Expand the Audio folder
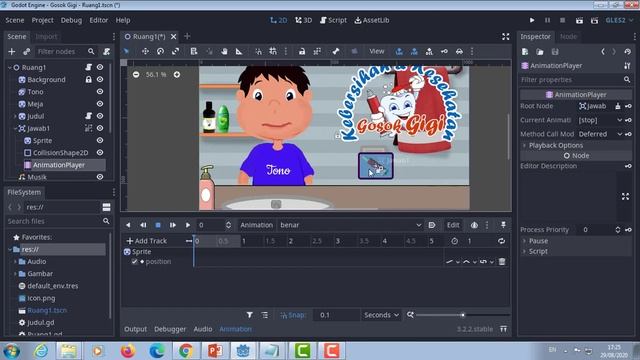Image resolution: width=640 pixels, height=360 pixels. 16,262
